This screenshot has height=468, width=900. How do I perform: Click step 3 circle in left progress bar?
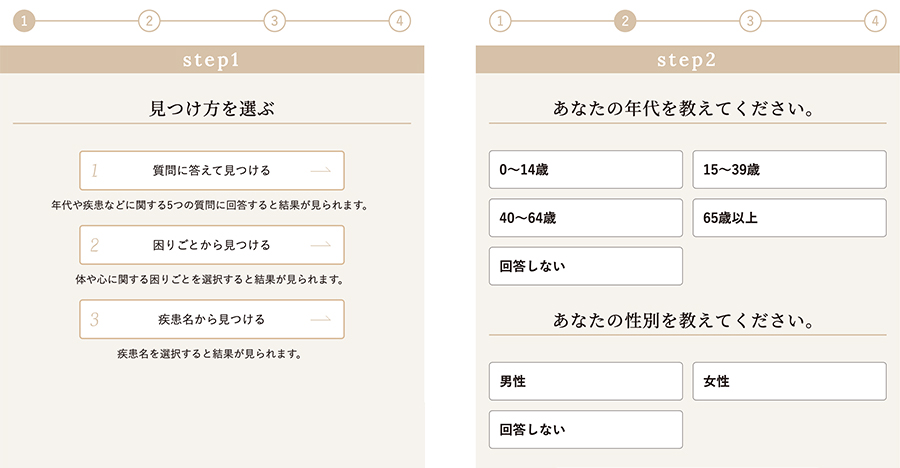tap(274, 21)
